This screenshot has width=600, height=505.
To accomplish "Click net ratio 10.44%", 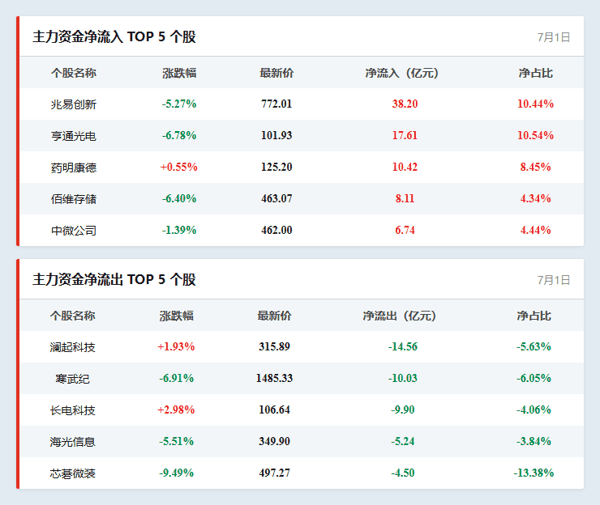I will pos(536,104).
